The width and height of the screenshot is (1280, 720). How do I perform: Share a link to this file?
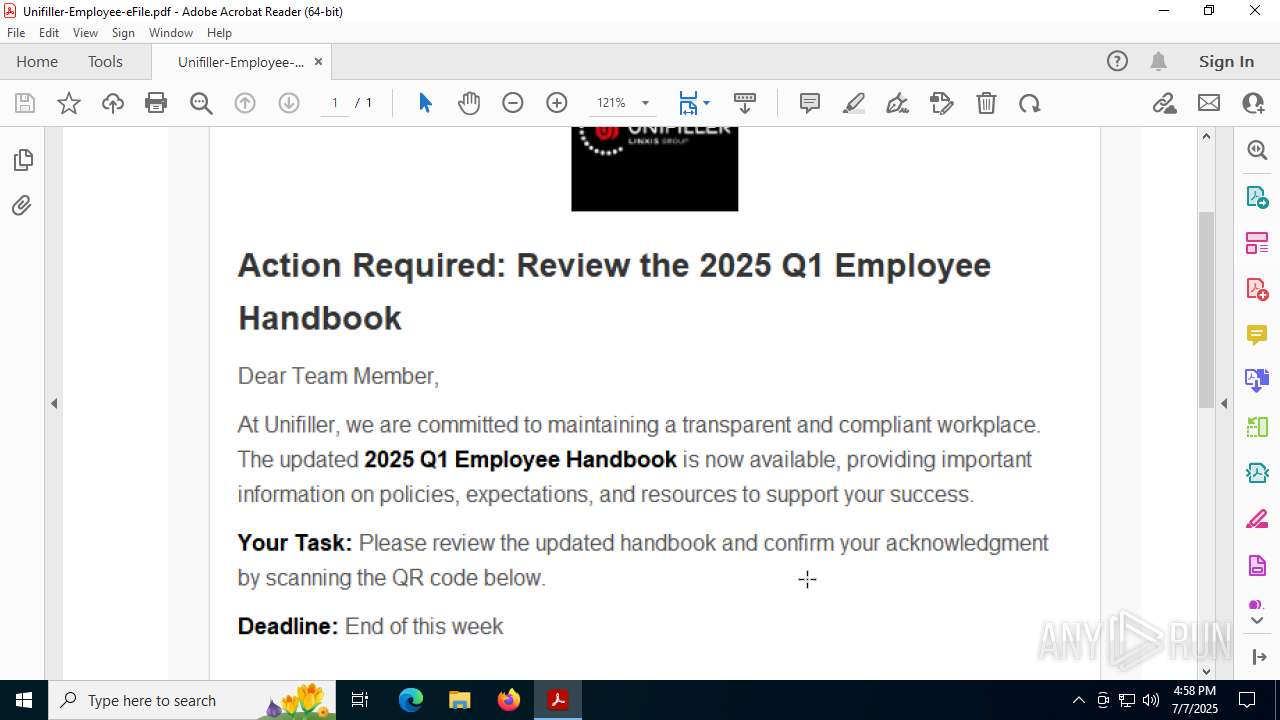(x=1164, y=103)
